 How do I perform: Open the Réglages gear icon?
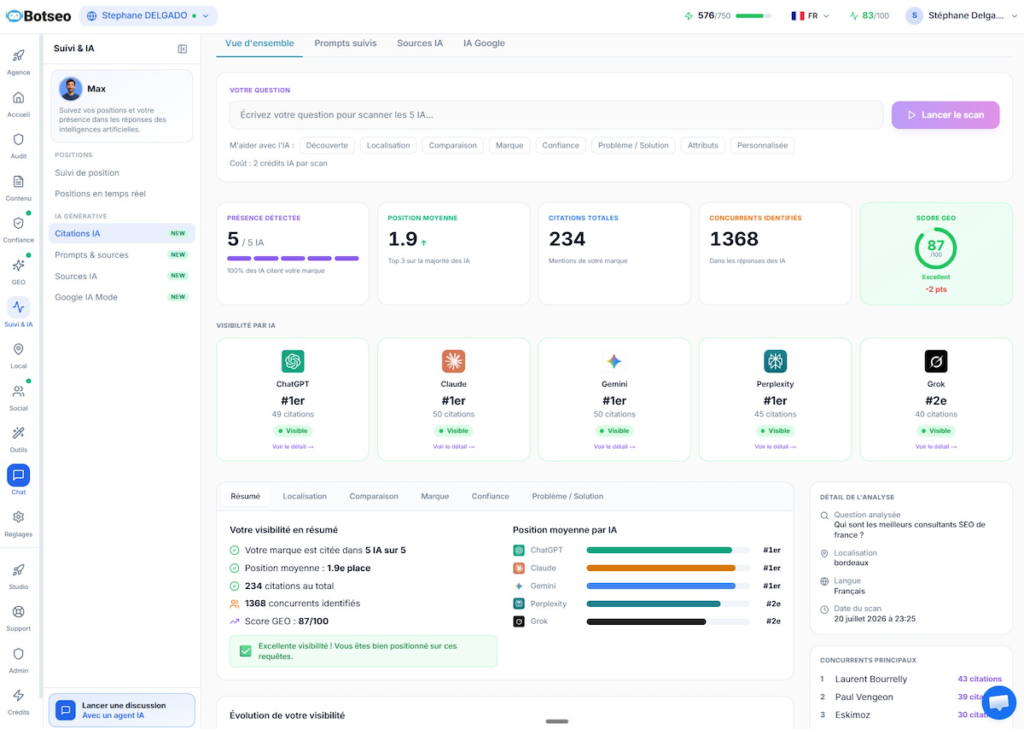pyautogui.click(x=18, y=517)
